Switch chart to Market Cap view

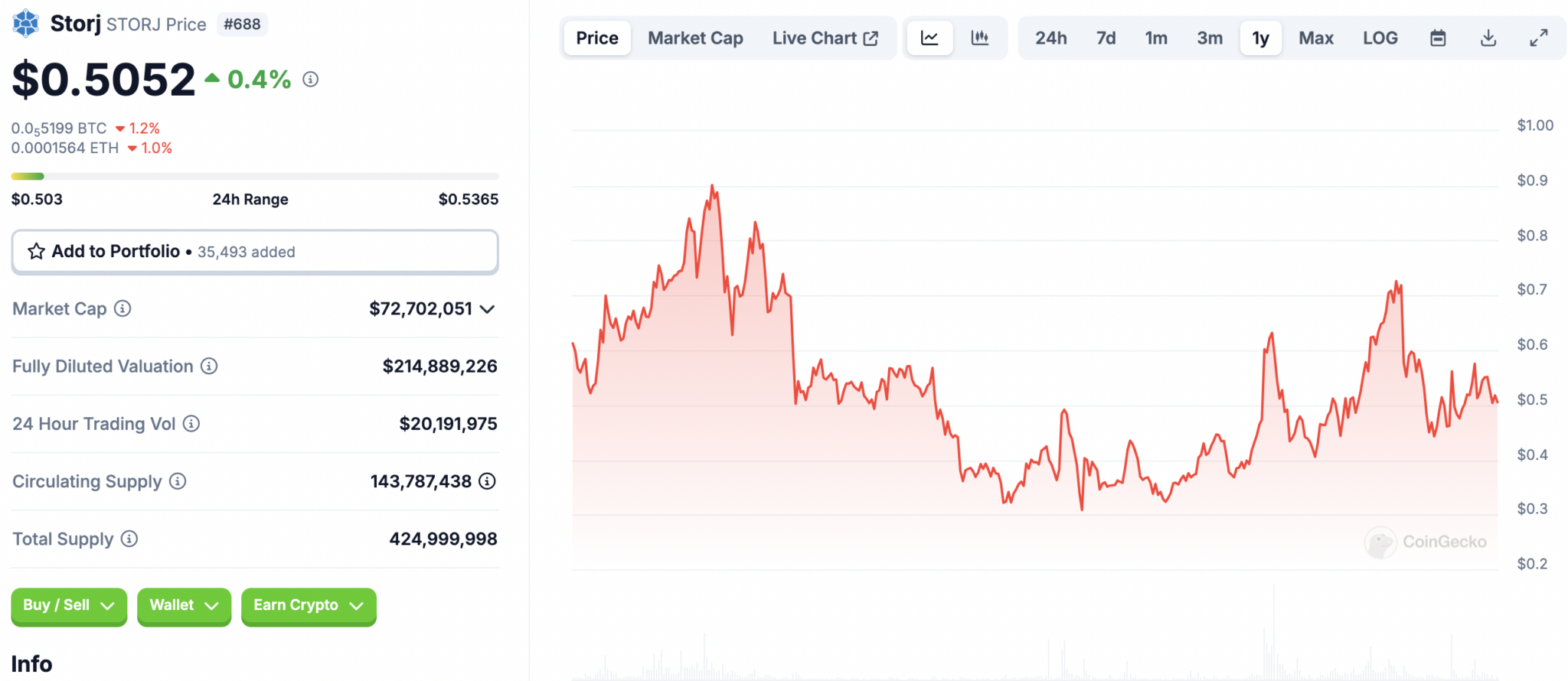[x=694, y=37]
